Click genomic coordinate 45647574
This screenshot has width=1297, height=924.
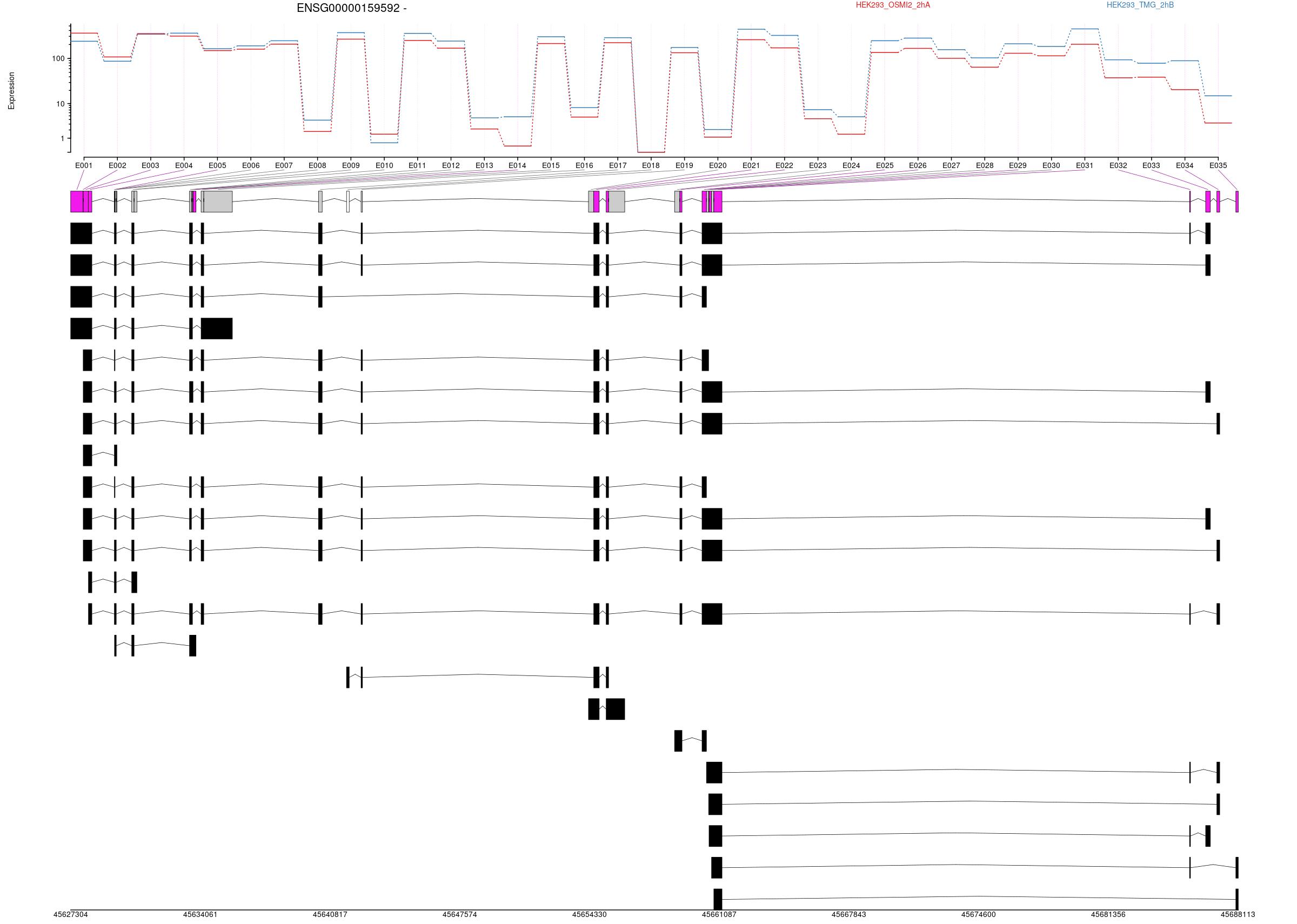(x=460, y=915)
